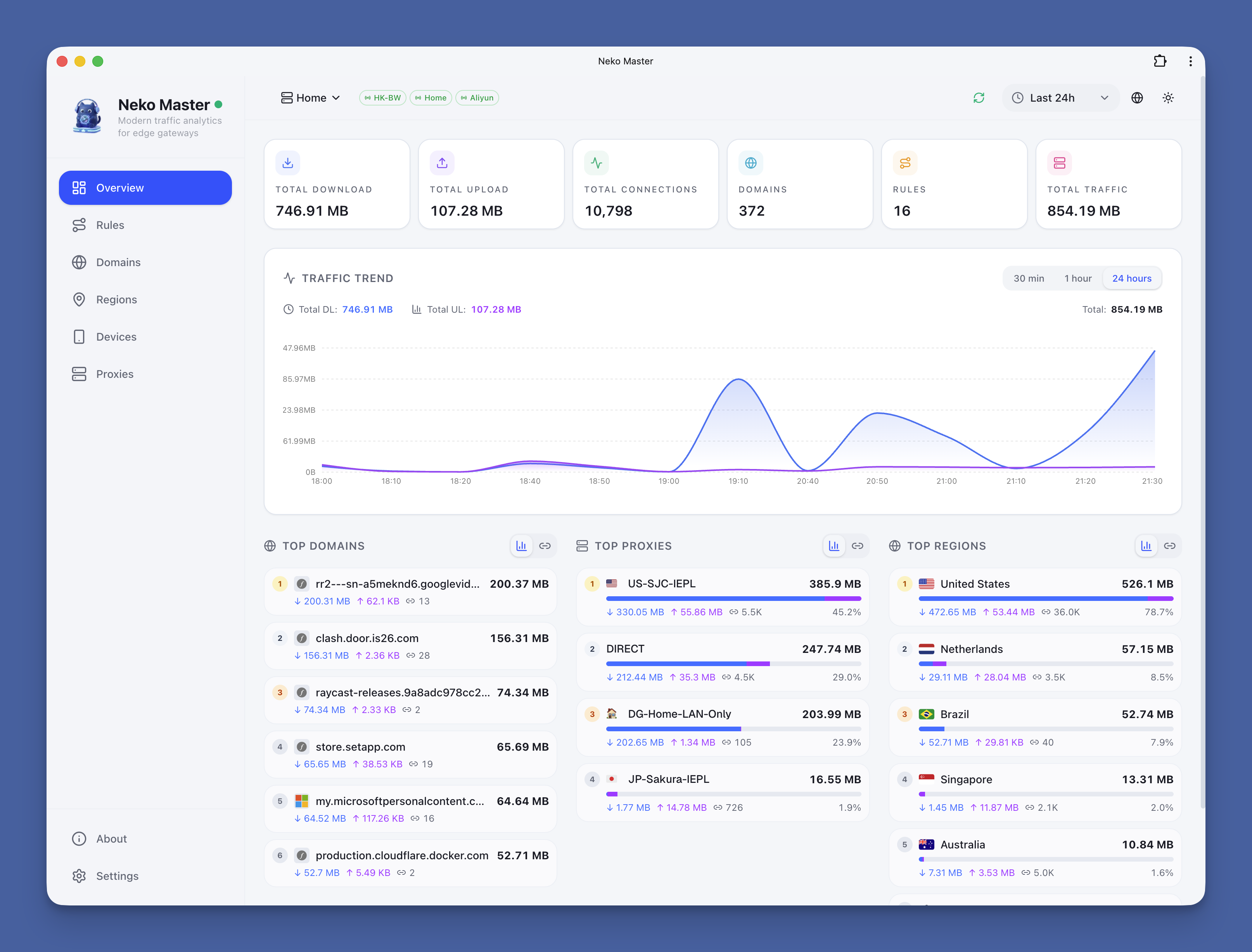Open the language globe icon
The height and width of the screenshot is (952, 1252).
pyautogui.click(x=1137, y=98)
